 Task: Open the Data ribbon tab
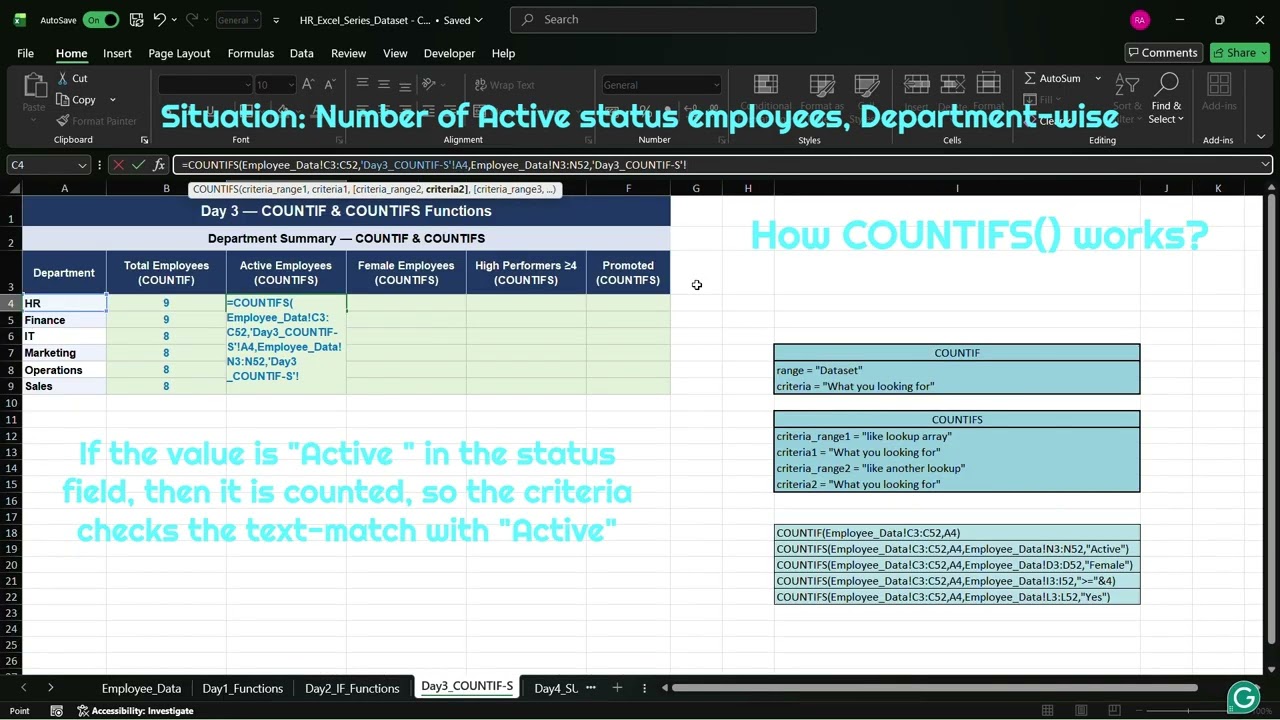(302, 53)
